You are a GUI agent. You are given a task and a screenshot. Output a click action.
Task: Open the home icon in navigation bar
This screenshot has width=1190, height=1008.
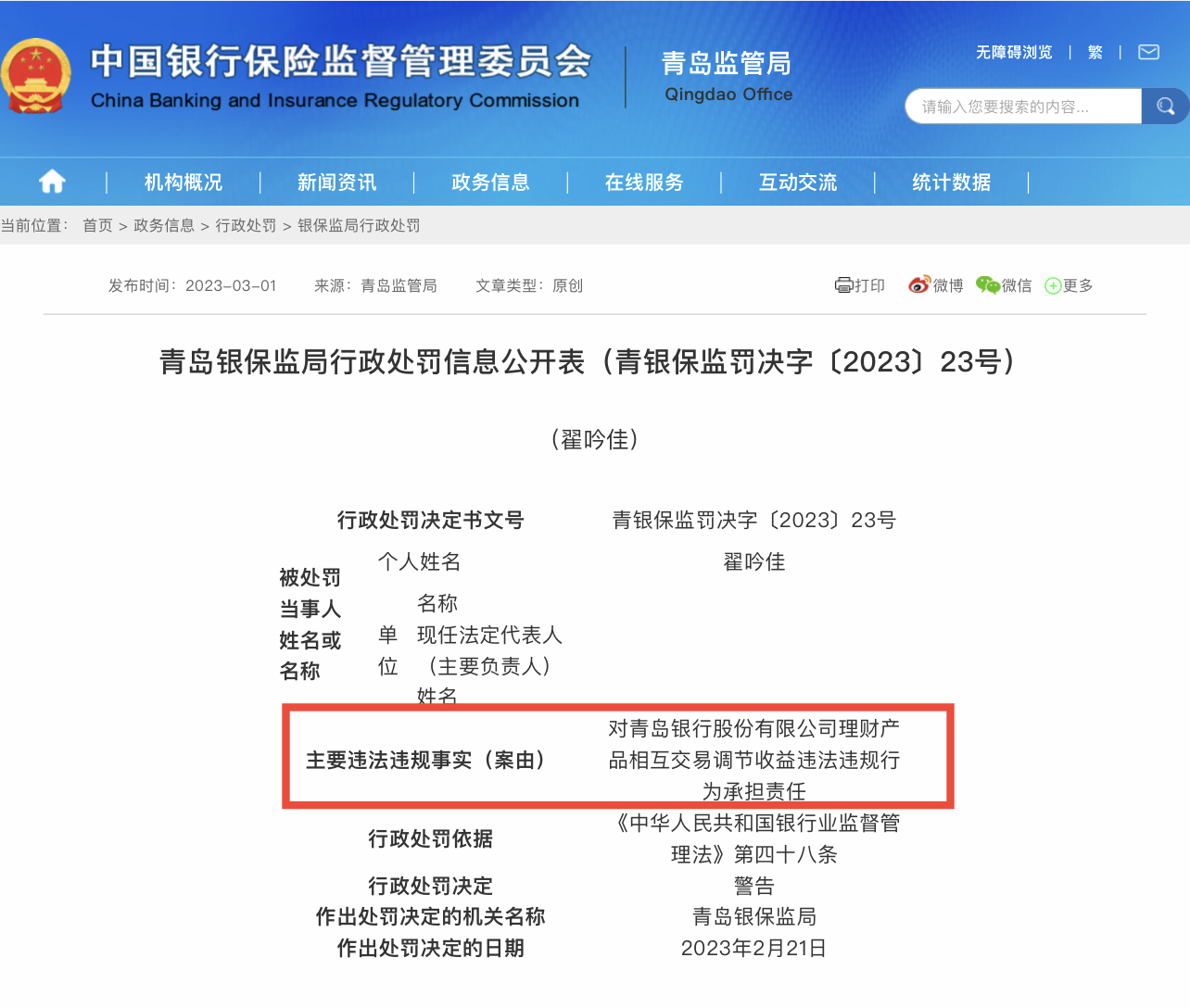point(52,182)
